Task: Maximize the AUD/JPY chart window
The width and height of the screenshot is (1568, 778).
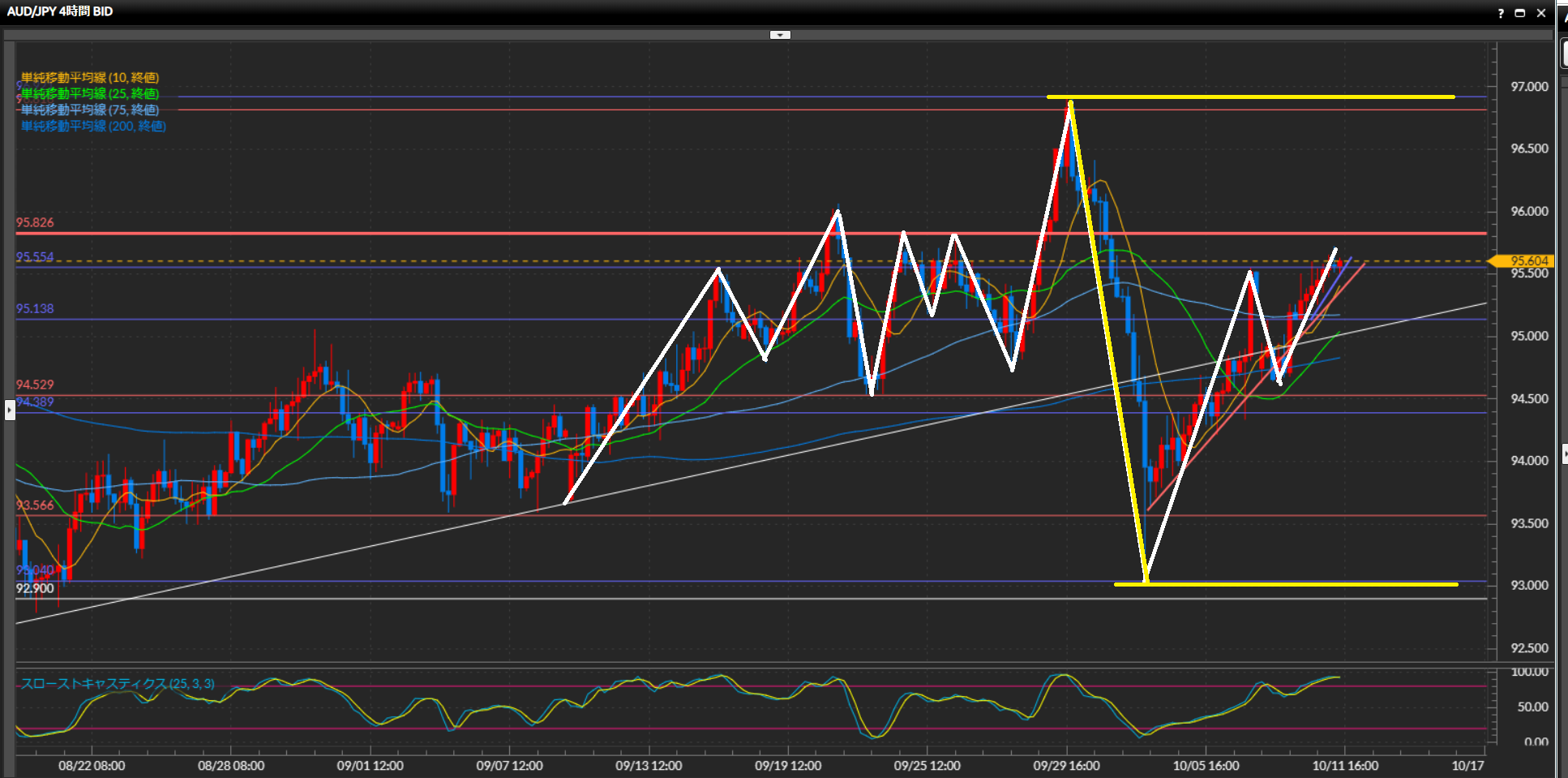Action: click(x=1520, y=13)
